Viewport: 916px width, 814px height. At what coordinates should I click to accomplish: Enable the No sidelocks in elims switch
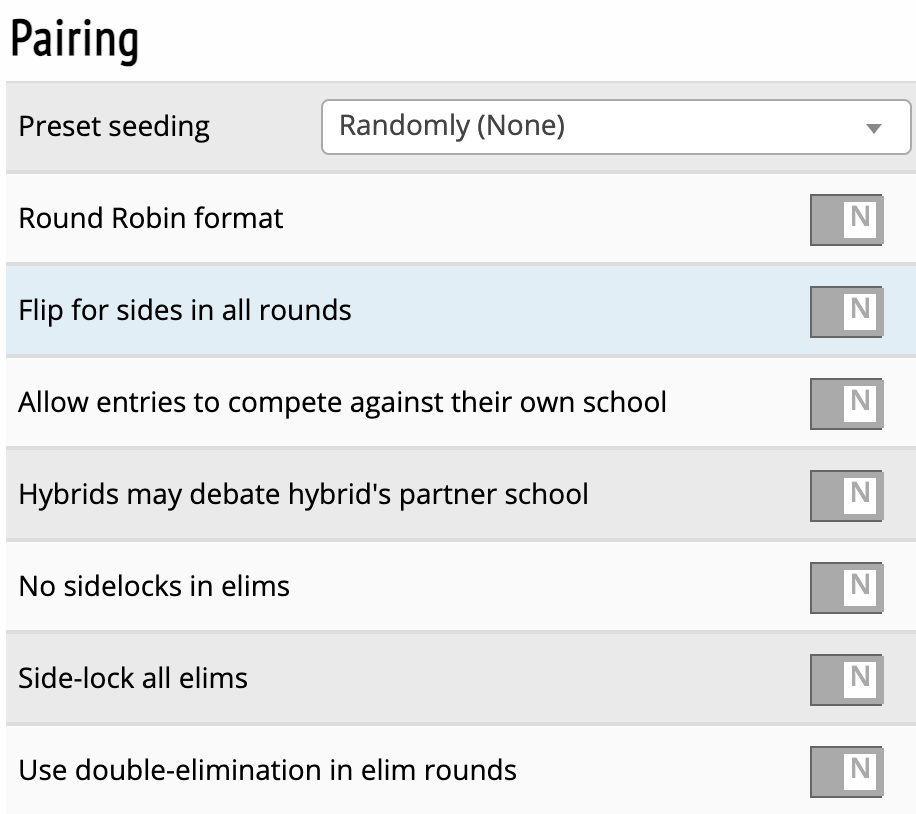coord(846,586)
